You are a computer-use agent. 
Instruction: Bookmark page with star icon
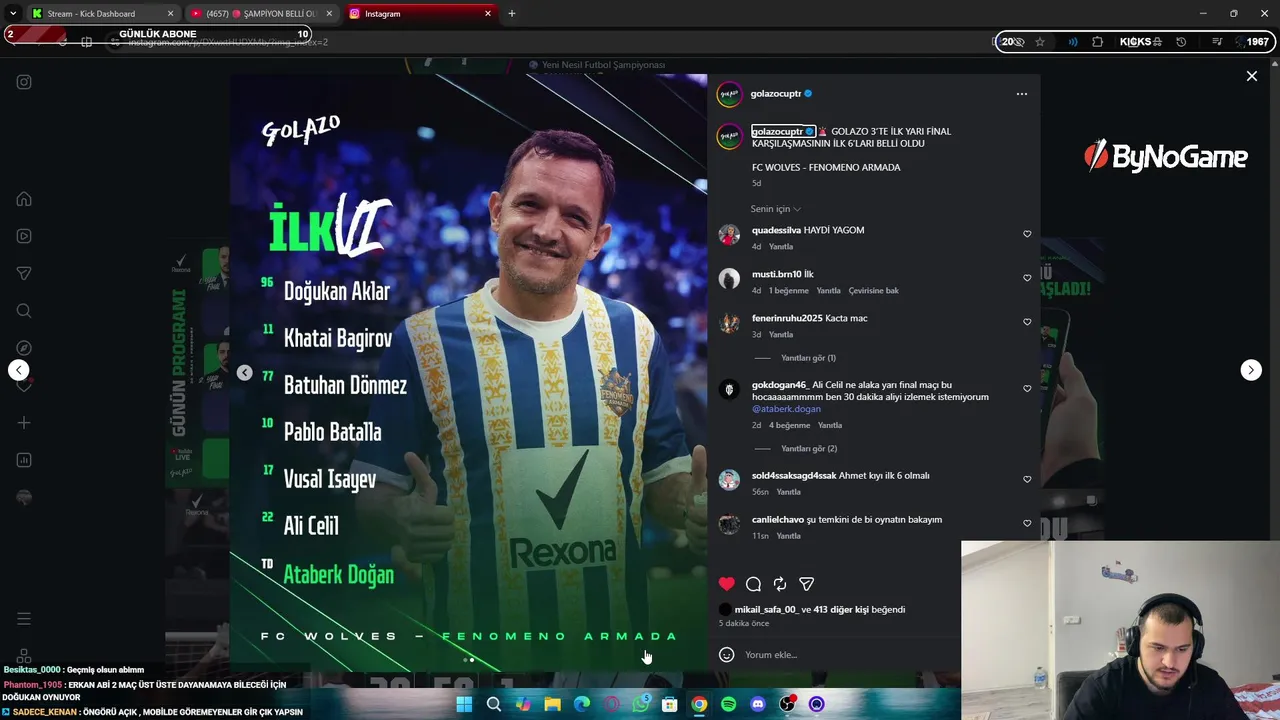click(1040, 42)
